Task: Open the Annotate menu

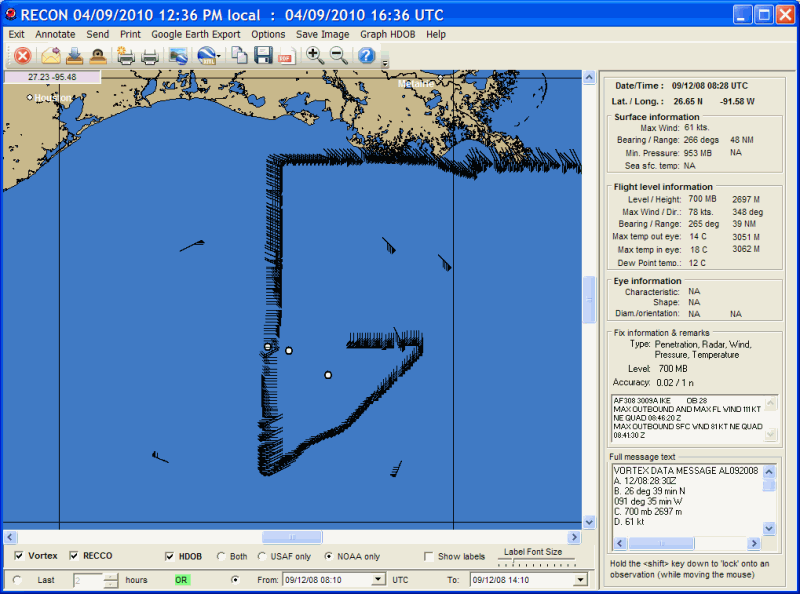Action: (x=55, y=34)
